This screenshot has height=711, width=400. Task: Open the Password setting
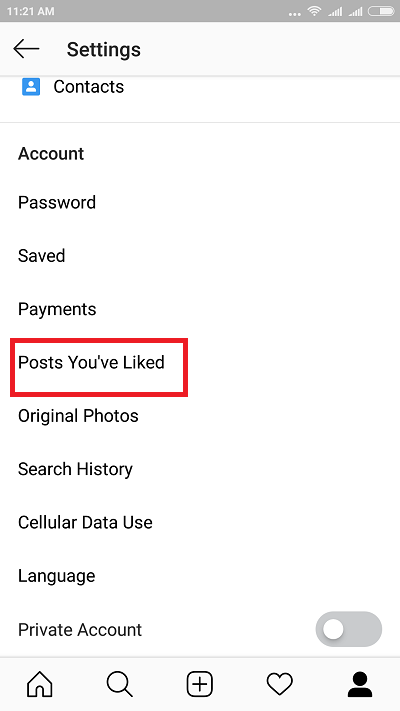click(200, 202)
